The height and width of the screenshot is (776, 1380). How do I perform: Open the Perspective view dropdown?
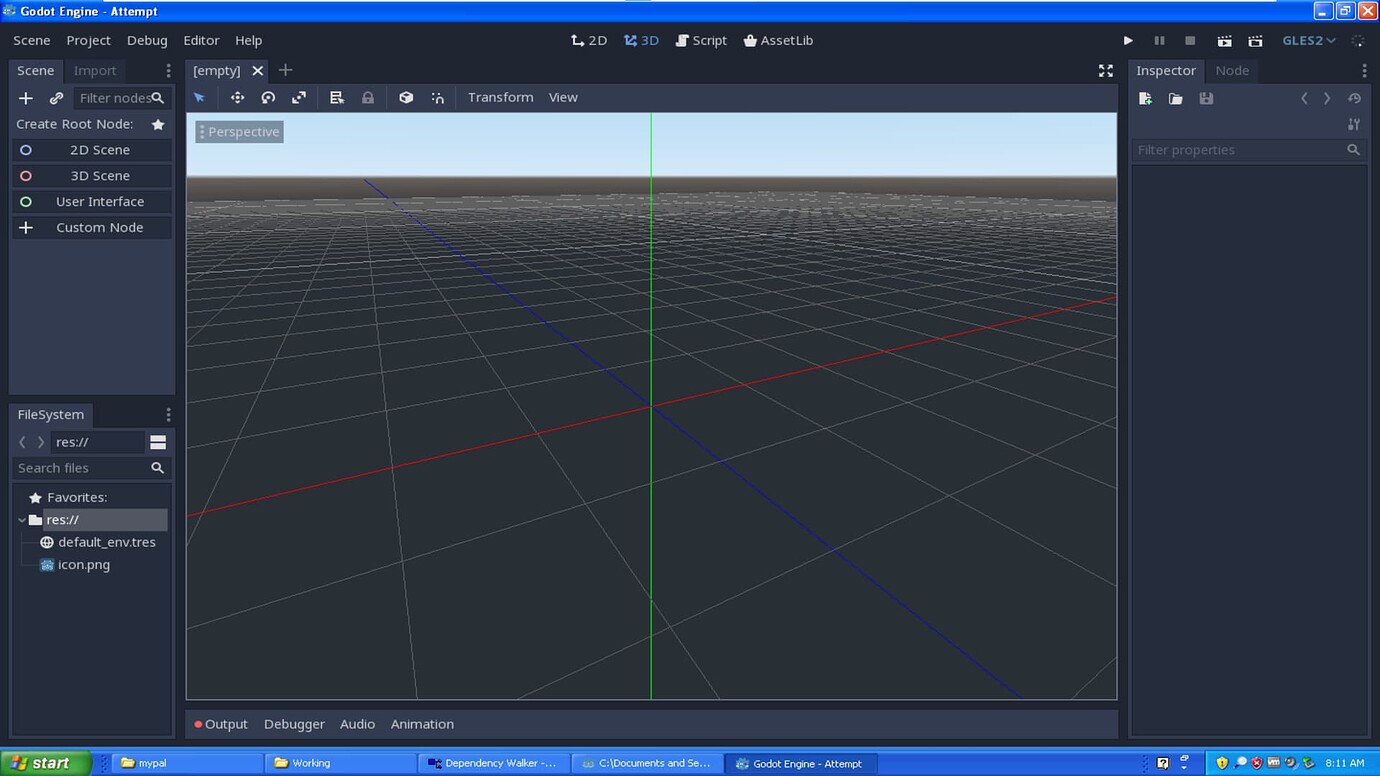pos(239,131)
